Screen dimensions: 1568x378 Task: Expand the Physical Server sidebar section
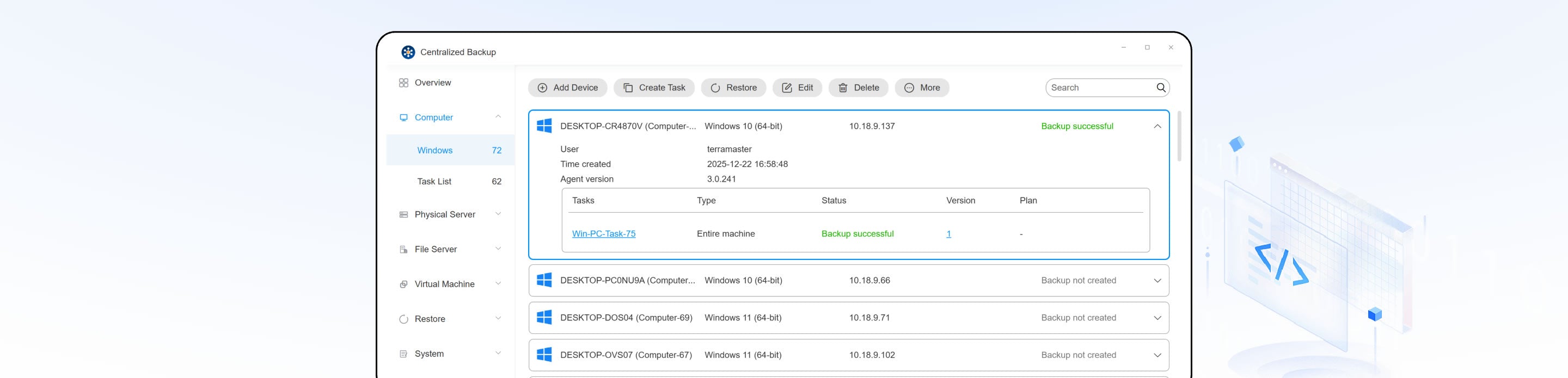coord(498,214)
